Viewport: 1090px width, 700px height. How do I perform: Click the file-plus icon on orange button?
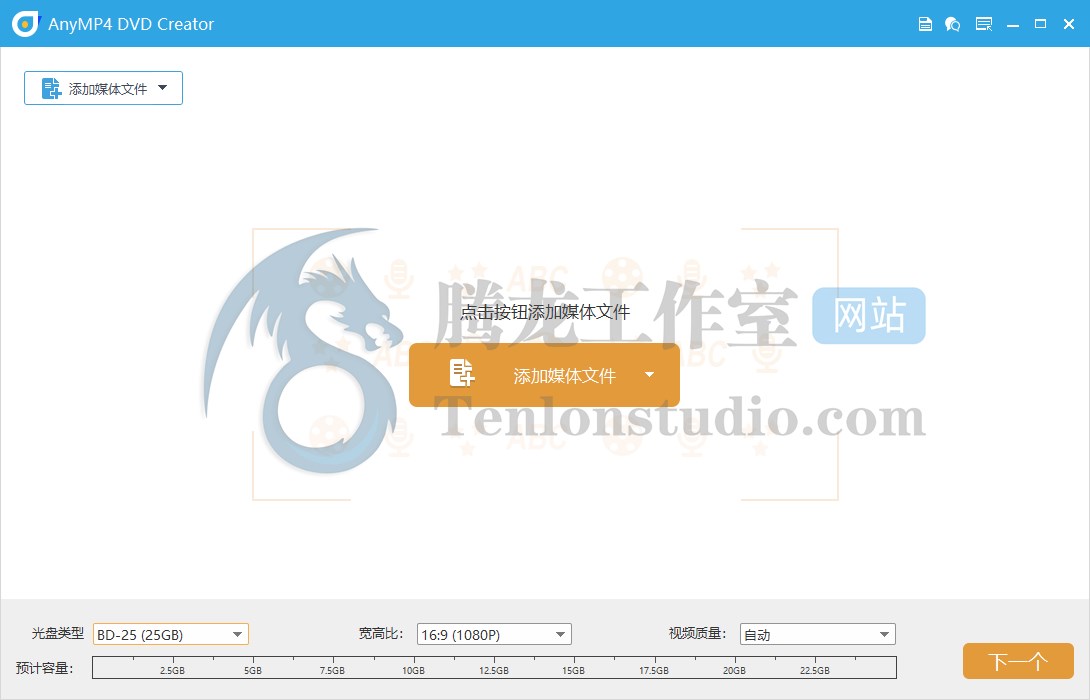(x=462, y=373)
